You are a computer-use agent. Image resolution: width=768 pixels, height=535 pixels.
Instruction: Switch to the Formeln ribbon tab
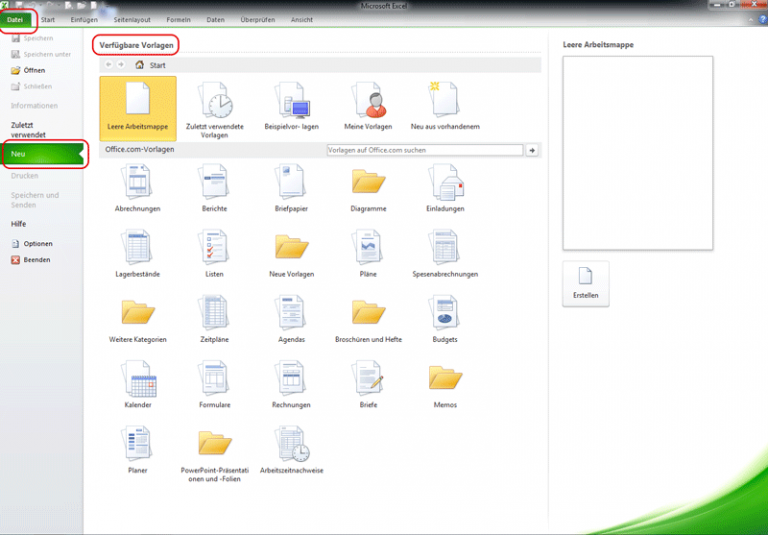[179, 19]
